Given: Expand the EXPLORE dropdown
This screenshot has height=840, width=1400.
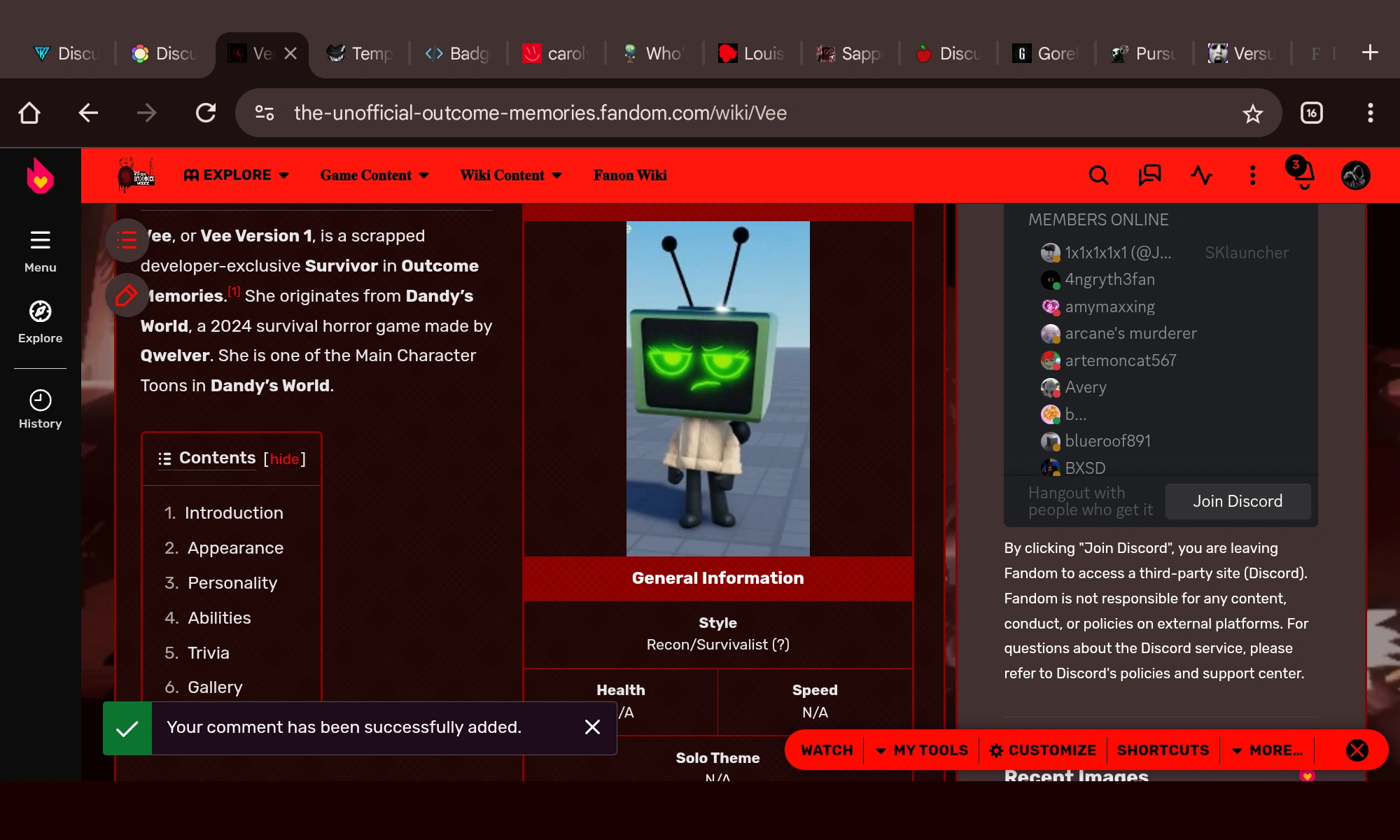Looking at the screenshot, I should tap(236, 175).
